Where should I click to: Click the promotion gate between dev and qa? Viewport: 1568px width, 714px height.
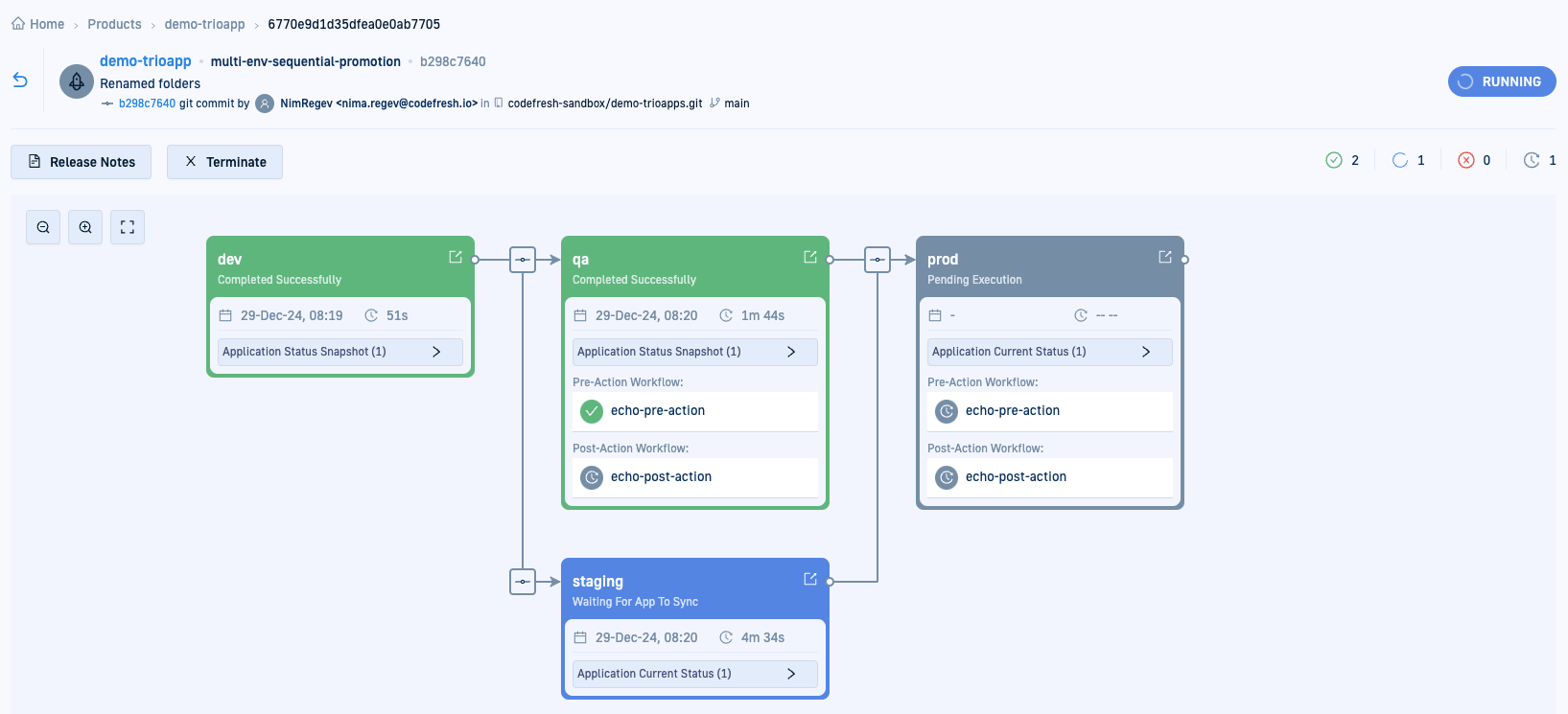523,260
